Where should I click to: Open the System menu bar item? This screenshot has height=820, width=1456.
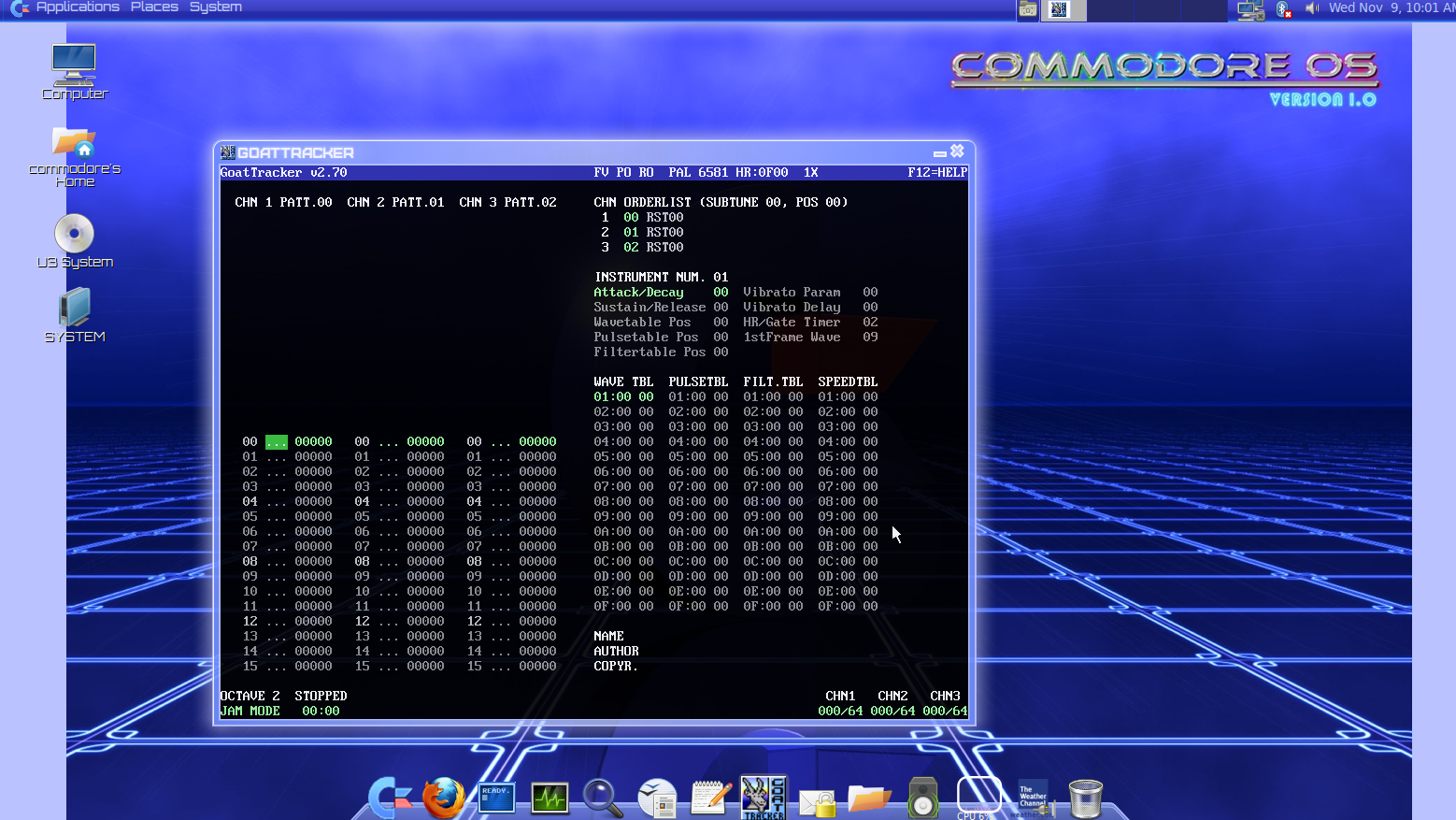214,7
